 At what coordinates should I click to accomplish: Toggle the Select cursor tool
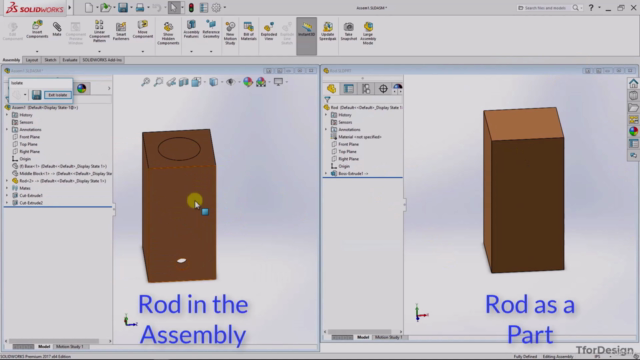point(174,7)
